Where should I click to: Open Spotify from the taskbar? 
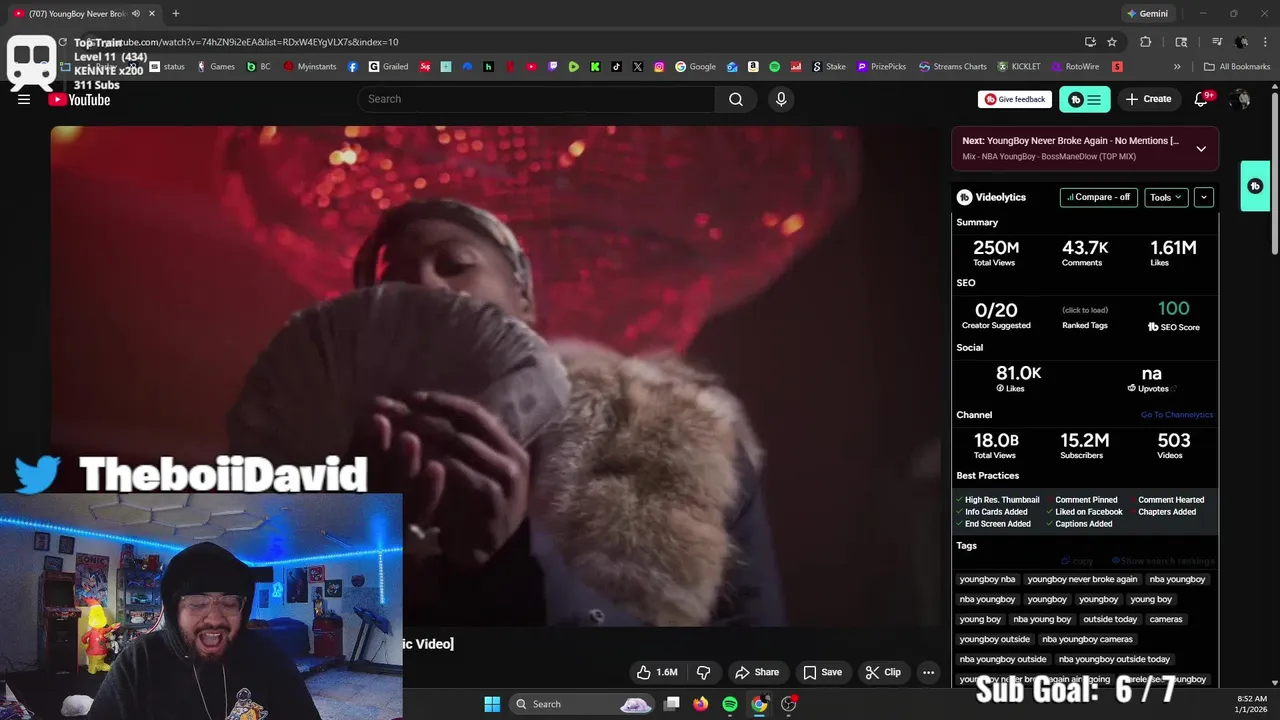pos(730,704)
